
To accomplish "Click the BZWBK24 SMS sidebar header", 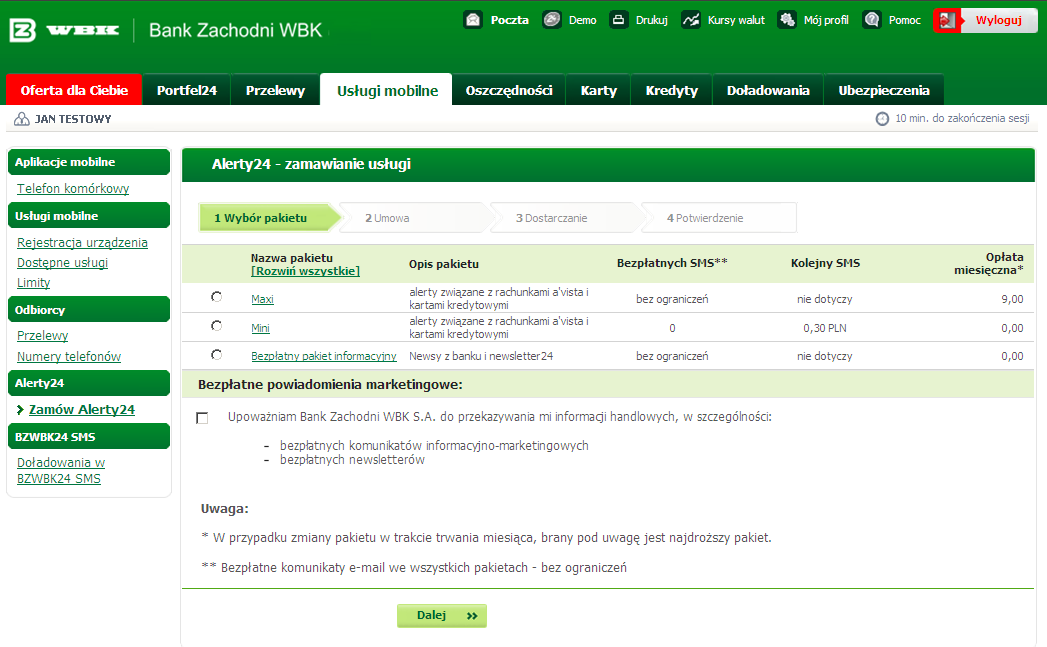I will pos(89,437).
